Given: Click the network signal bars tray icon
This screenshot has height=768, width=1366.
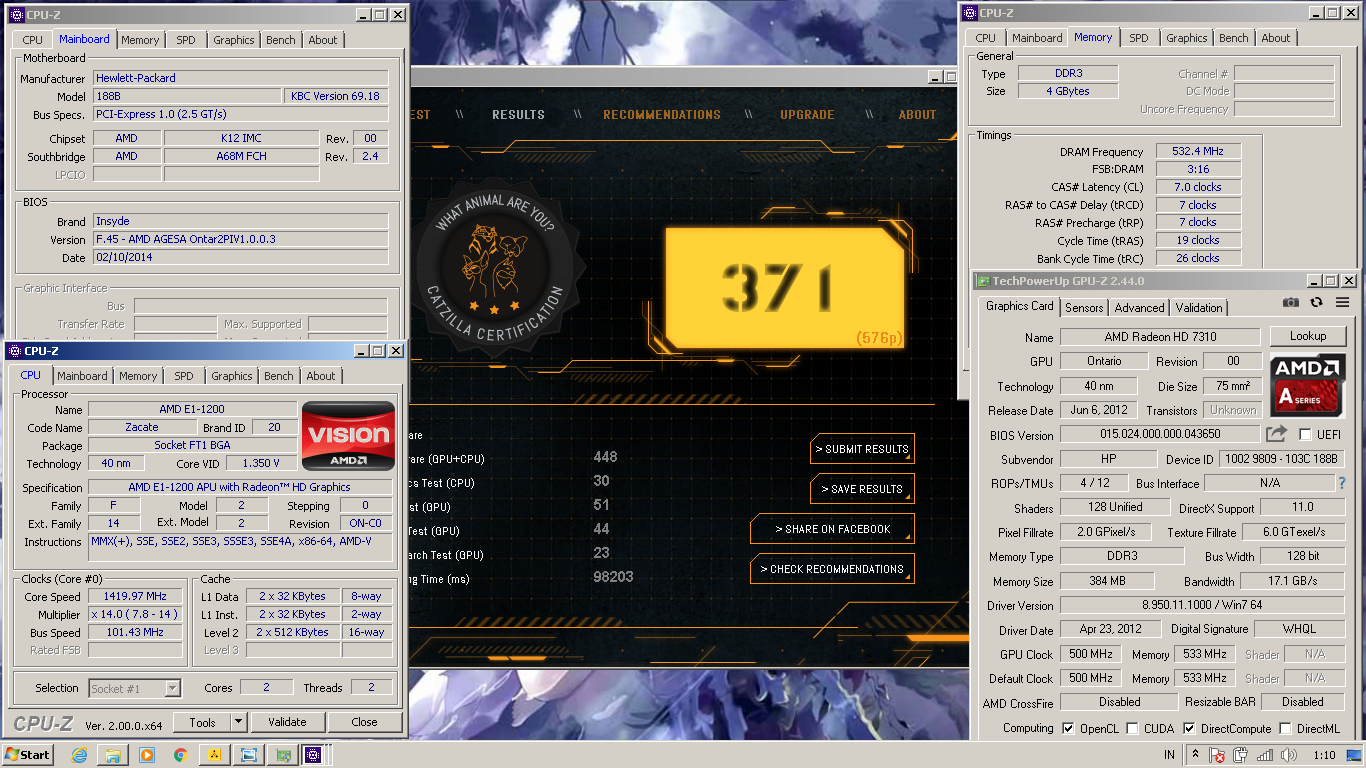Looking at the screenshot, I should pyautogui.click(x=1265, y=755).
